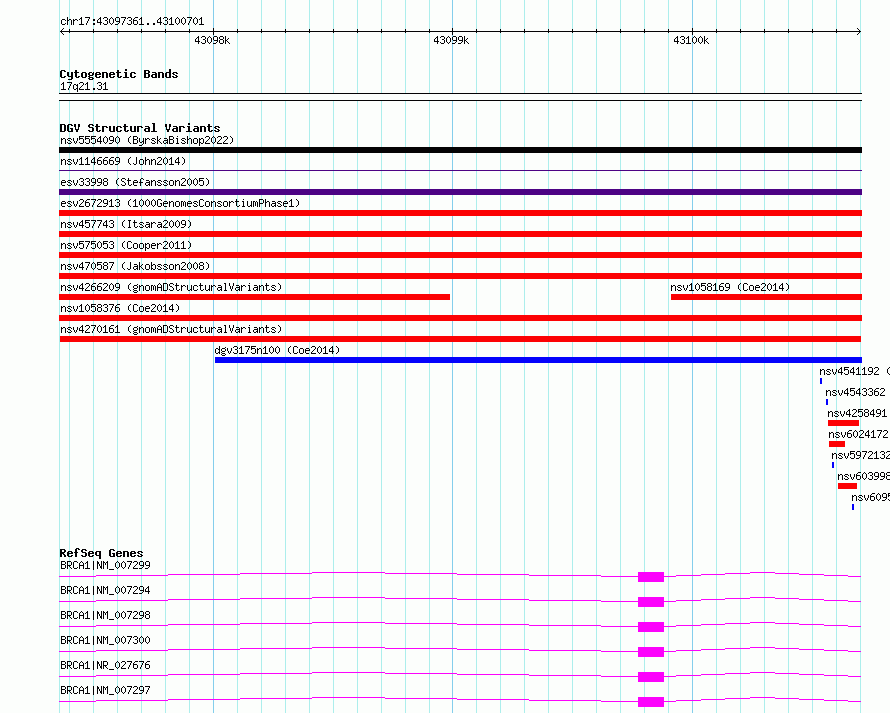This screenshot has width=890, height=713.
Task: Open the nsv5554090 (ByrskaBishop2022) label
Action: 147,140
